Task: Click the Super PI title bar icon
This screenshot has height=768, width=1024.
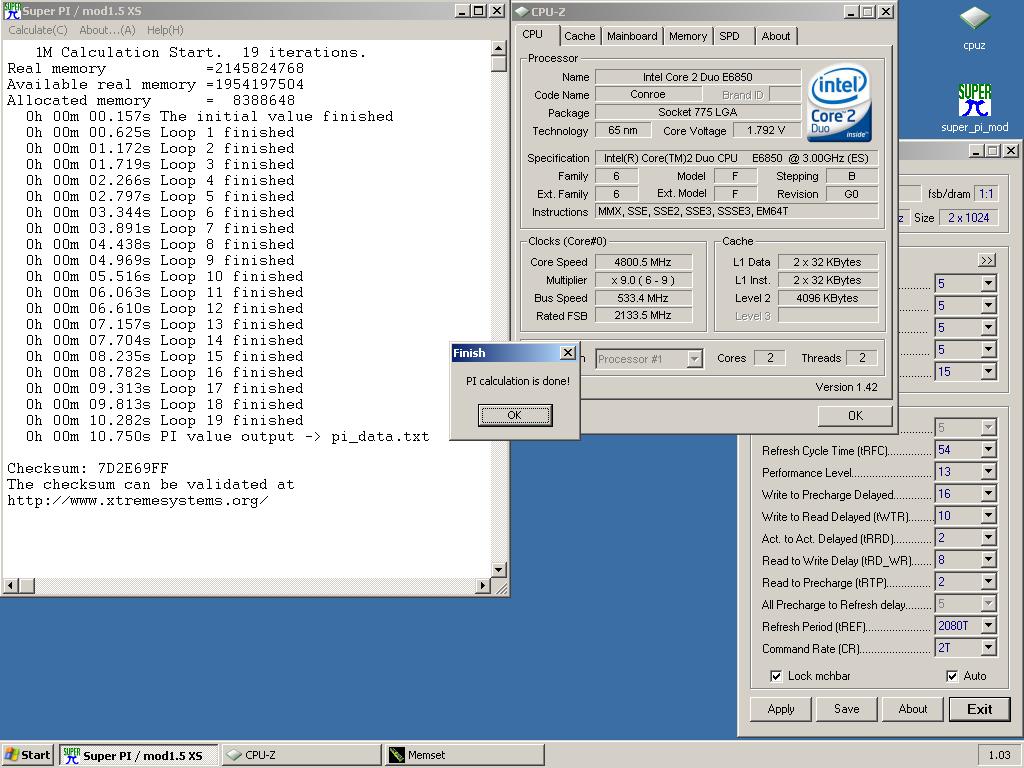Action: (x=12, y=11)
